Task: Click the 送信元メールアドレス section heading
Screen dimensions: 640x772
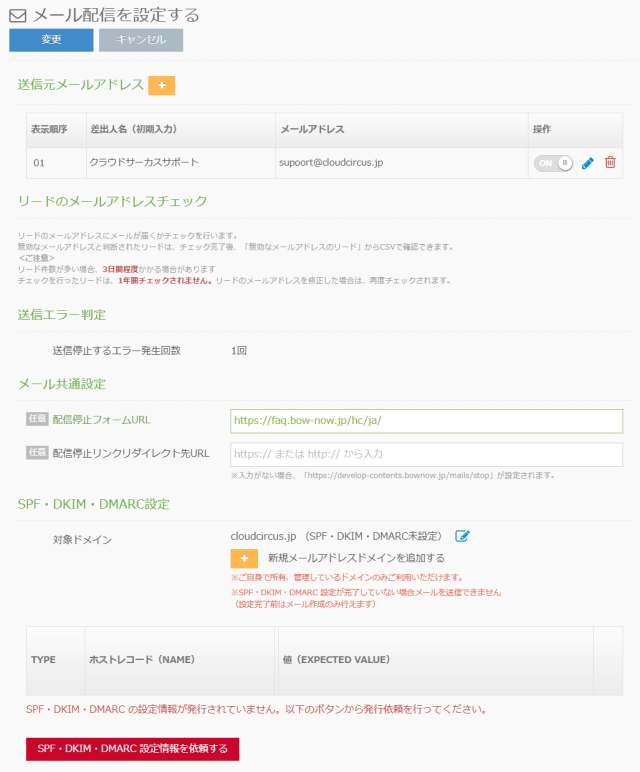Action: click(81, 85)
